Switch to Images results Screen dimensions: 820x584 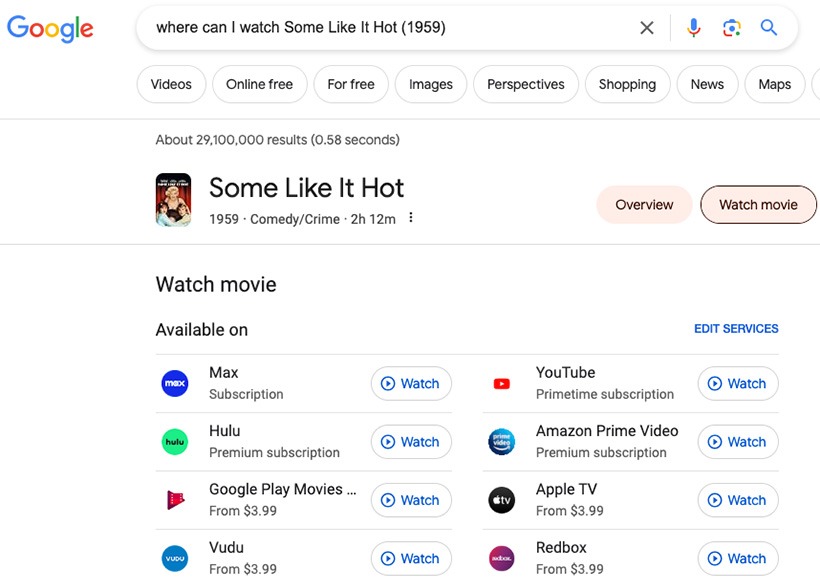pyautogui.click(x=430, y=84)
